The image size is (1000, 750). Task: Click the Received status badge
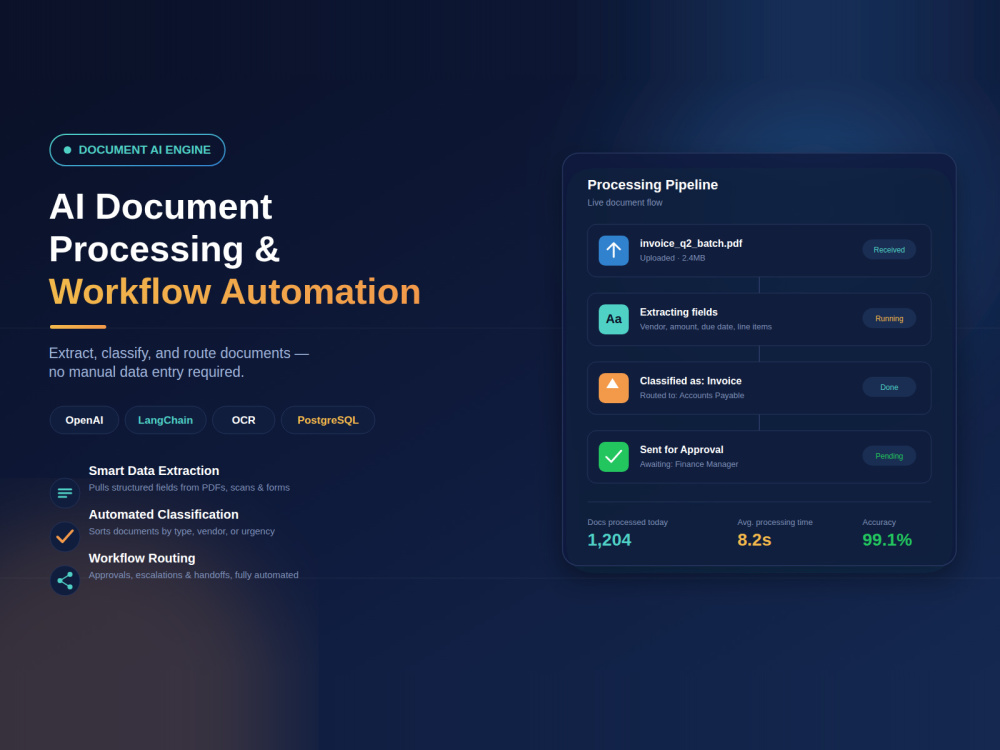coord(889,249)
